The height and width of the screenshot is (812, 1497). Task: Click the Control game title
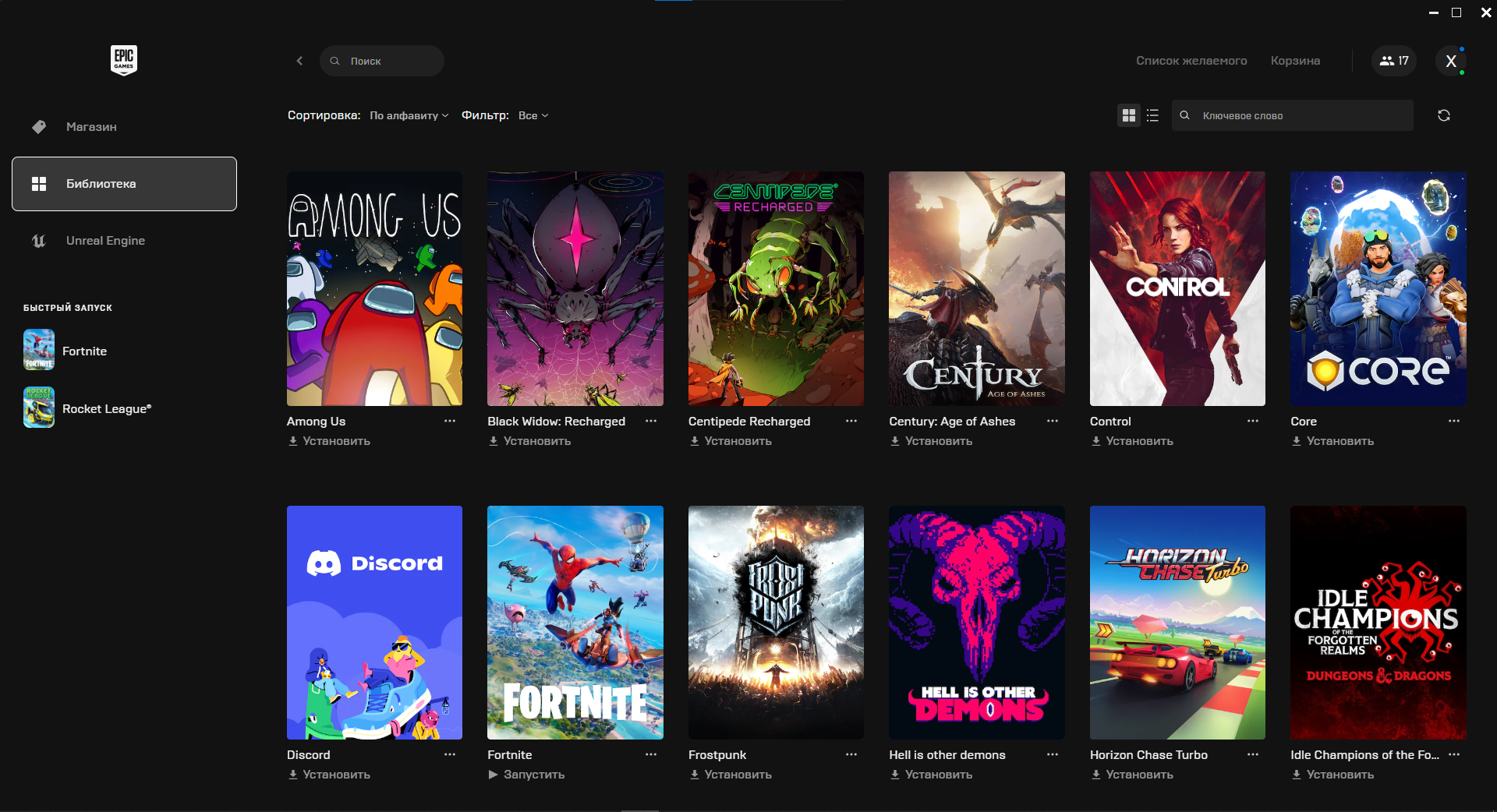[1110, 422]
